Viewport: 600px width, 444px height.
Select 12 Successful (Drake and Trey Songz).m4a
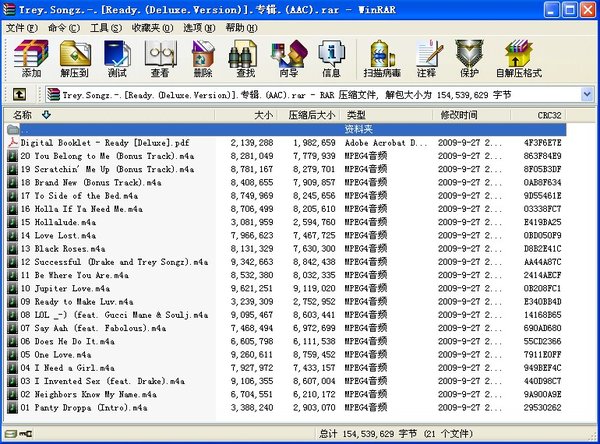point(114,262)
